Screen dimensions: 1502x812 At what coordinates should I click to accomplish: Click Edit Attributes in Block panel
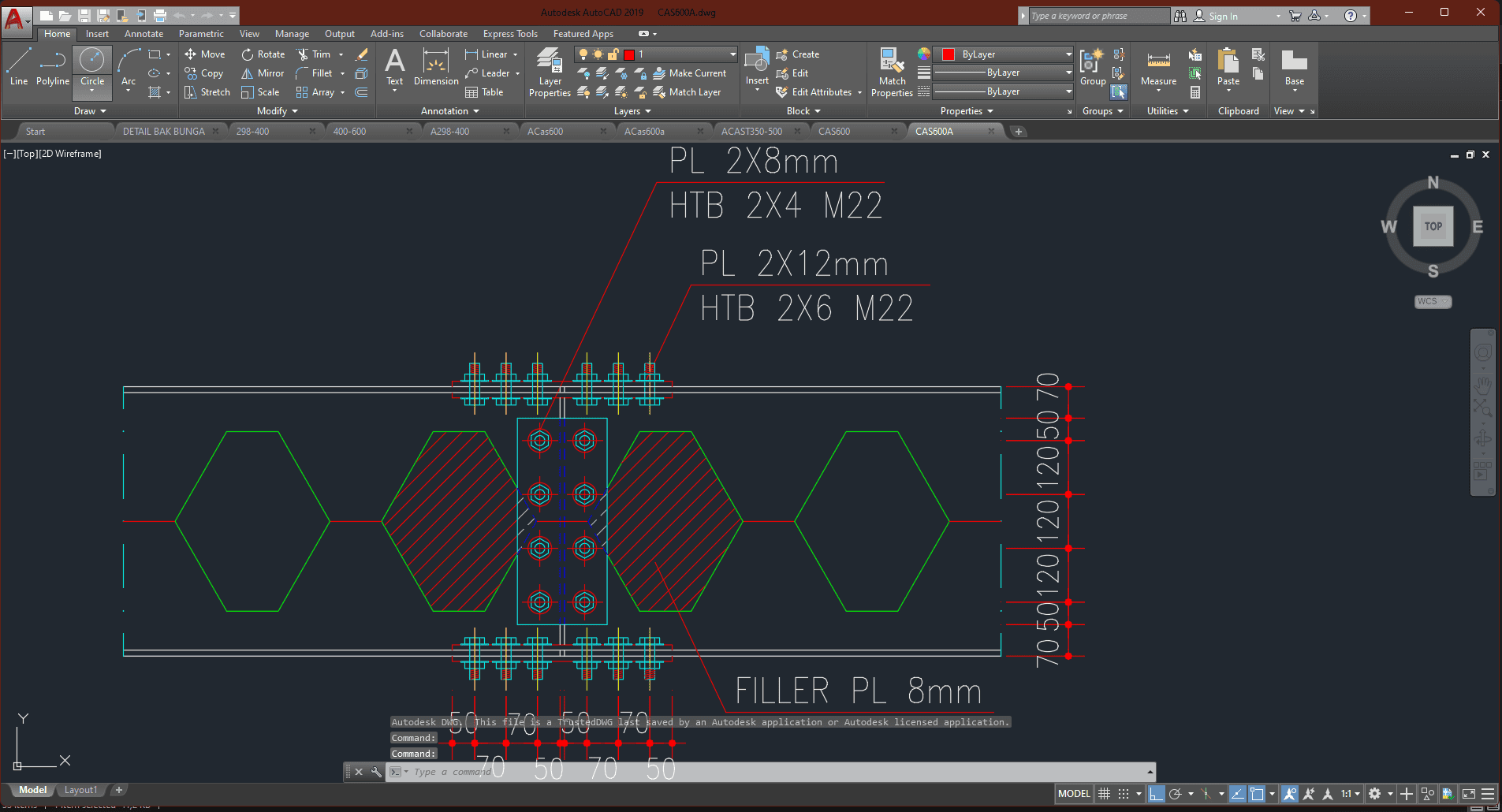(x=821, y=92)
